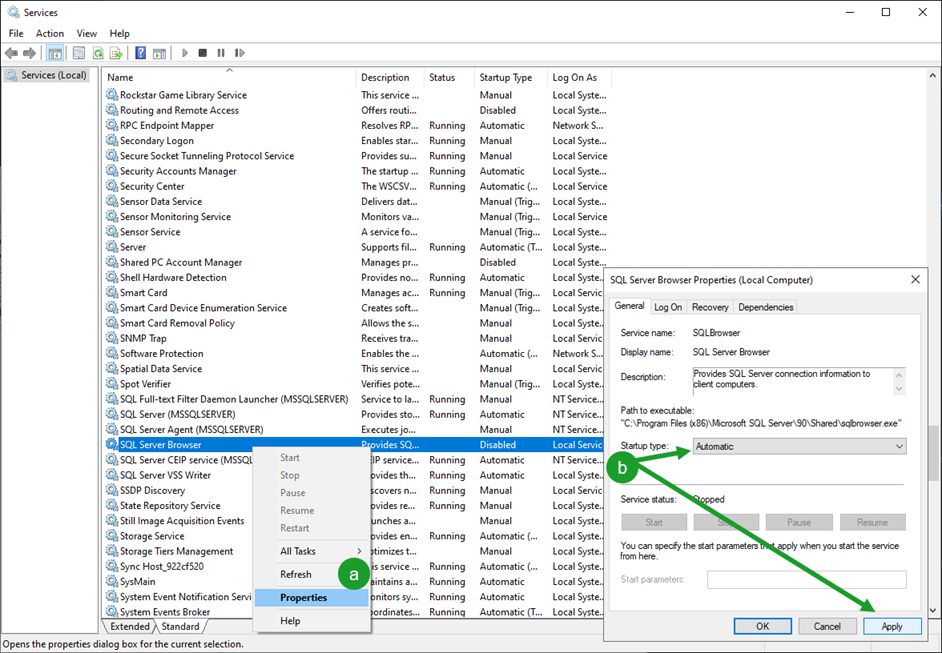Select the General tab in properties dialog

coord(629,306)
